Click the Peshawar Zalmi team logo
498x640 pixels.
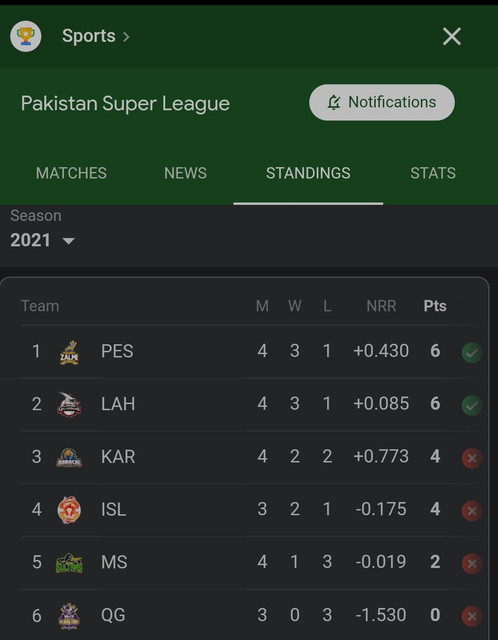point(69,352)
